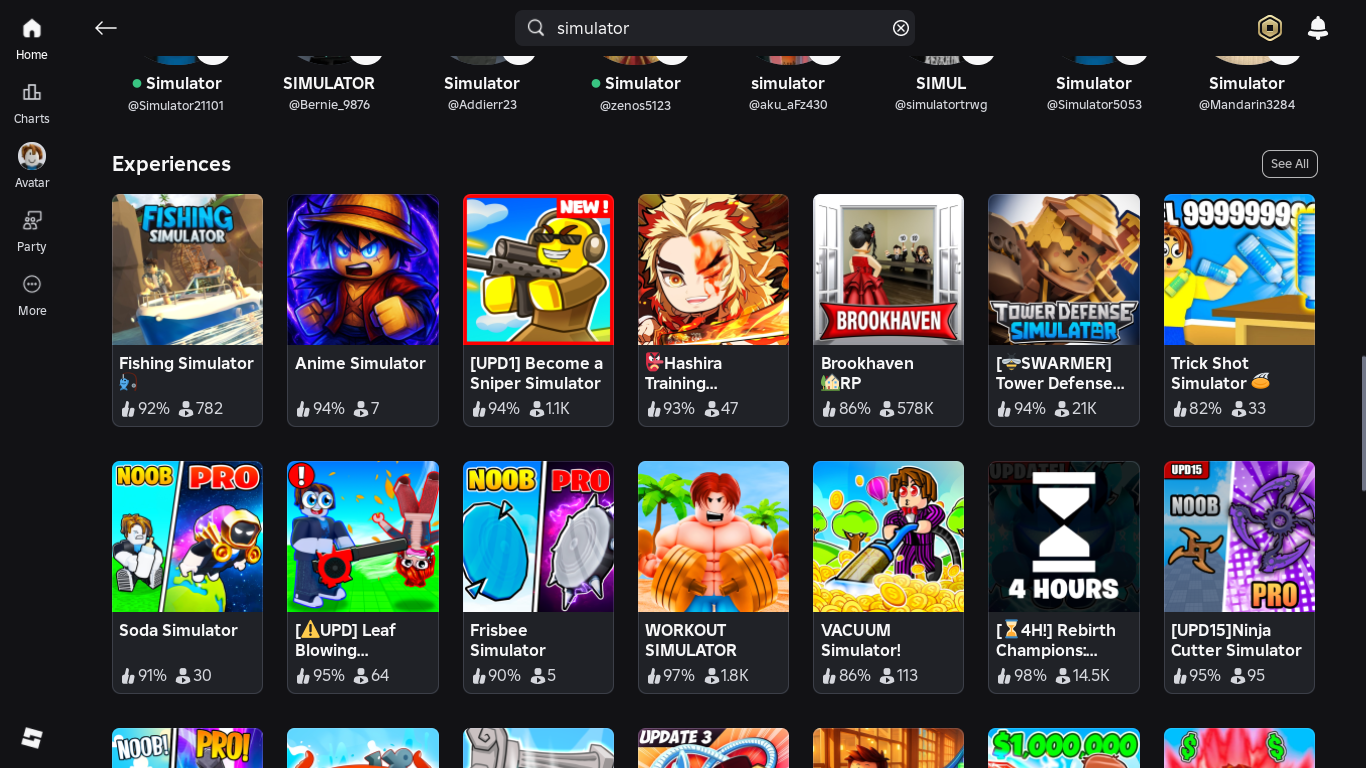Screen dimensions: 1366x768
Task: Click the Roblox logo at the sidebar bottom
Action: (32, 738)
